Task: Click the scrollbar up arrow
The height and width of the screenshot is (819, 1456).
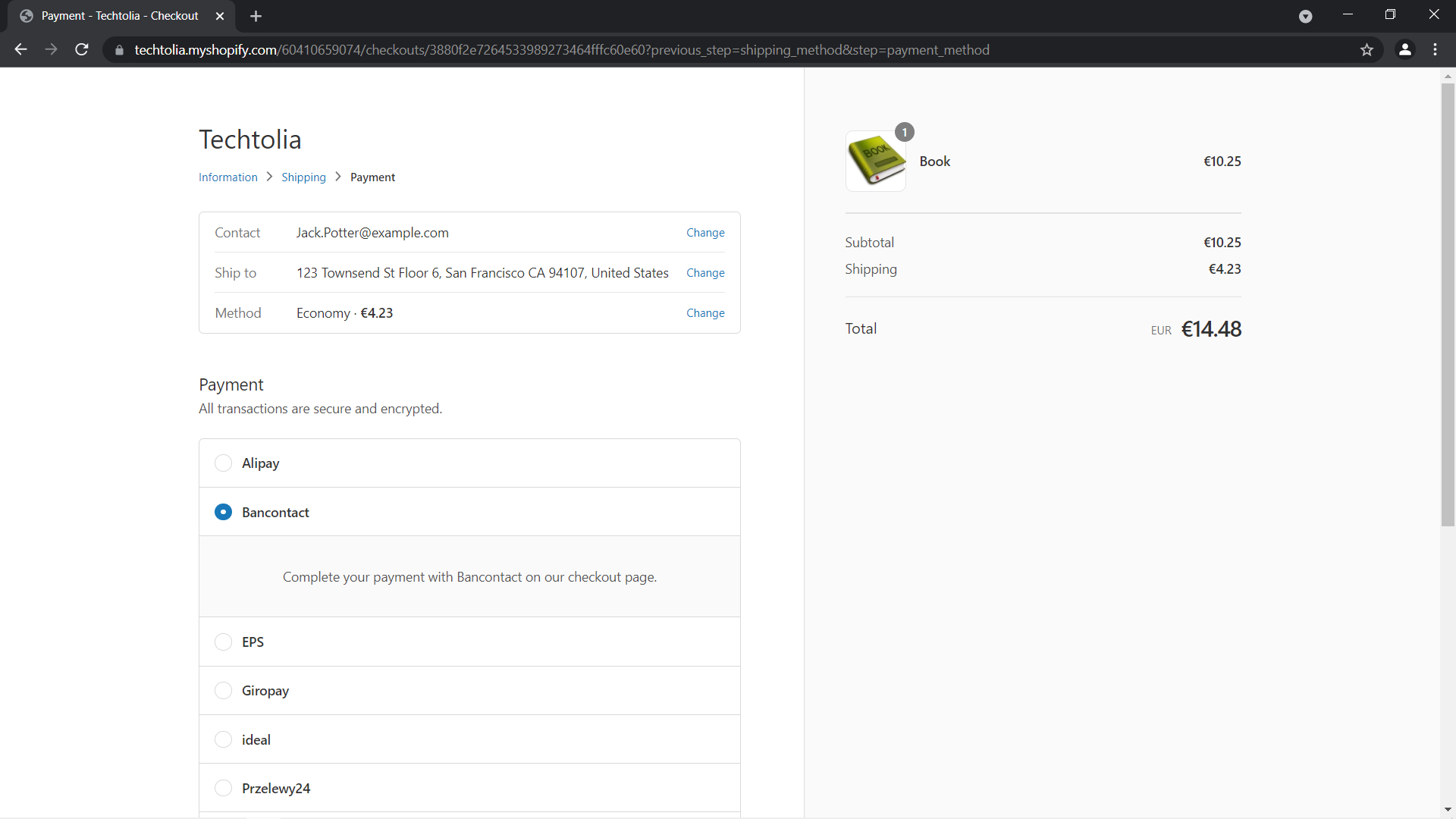Action: (x=1448, y=76)
